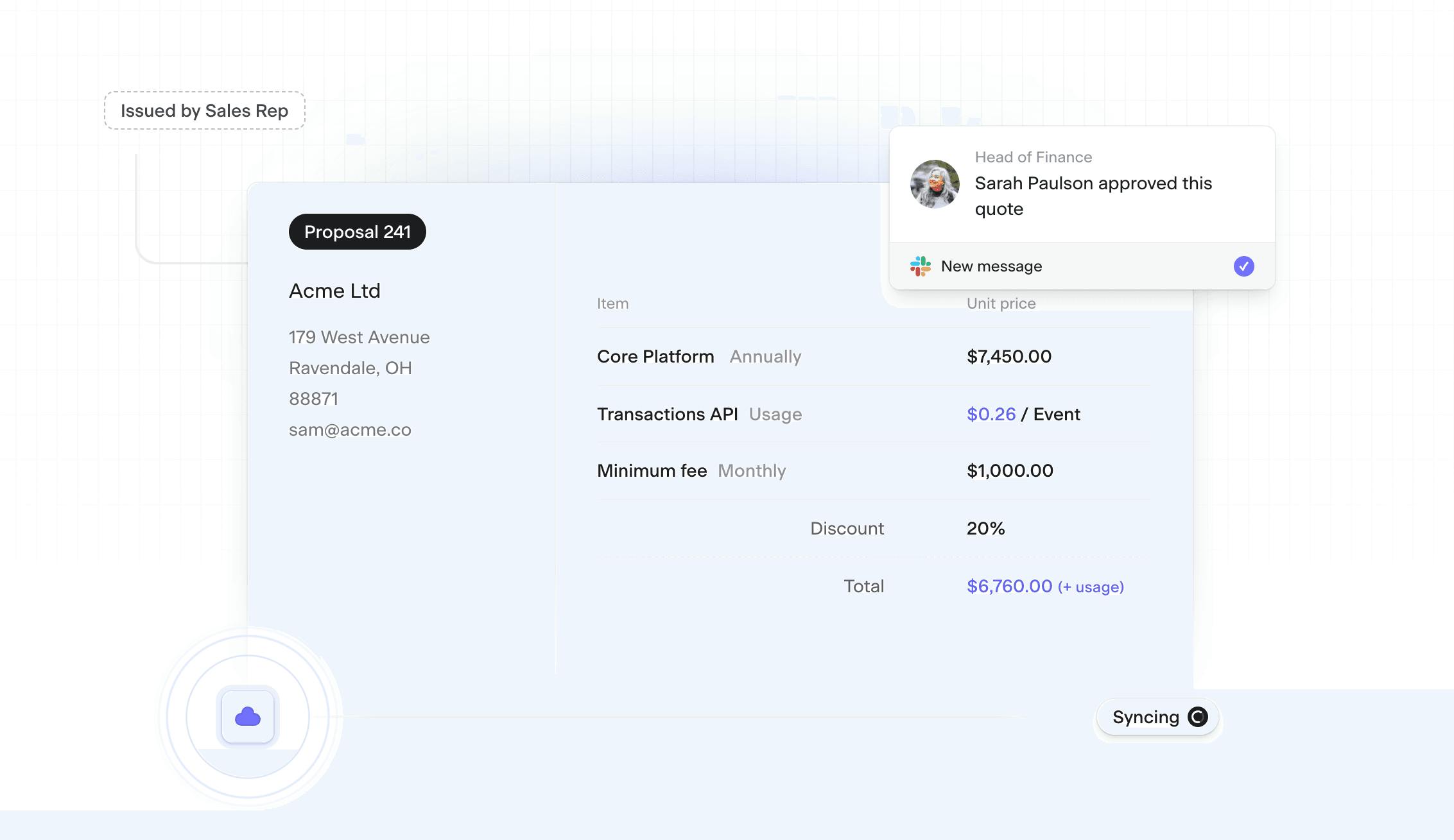Click the Unit price column header
Screen dimensions: 1454x840
pyautogui.click(x=1001, y=304)
